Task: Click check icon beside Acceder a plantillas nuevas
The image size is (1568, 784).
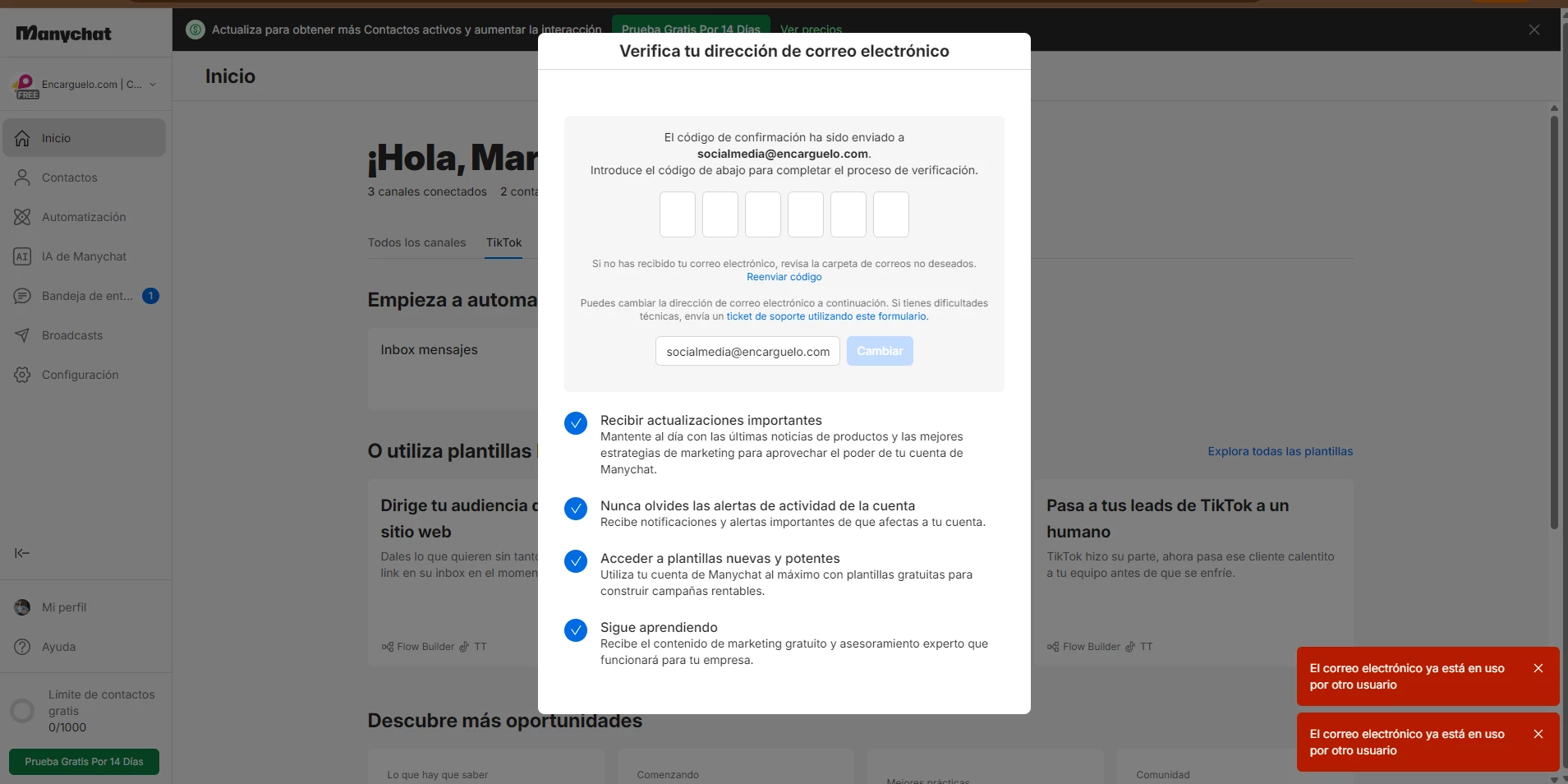Action: 576,561
